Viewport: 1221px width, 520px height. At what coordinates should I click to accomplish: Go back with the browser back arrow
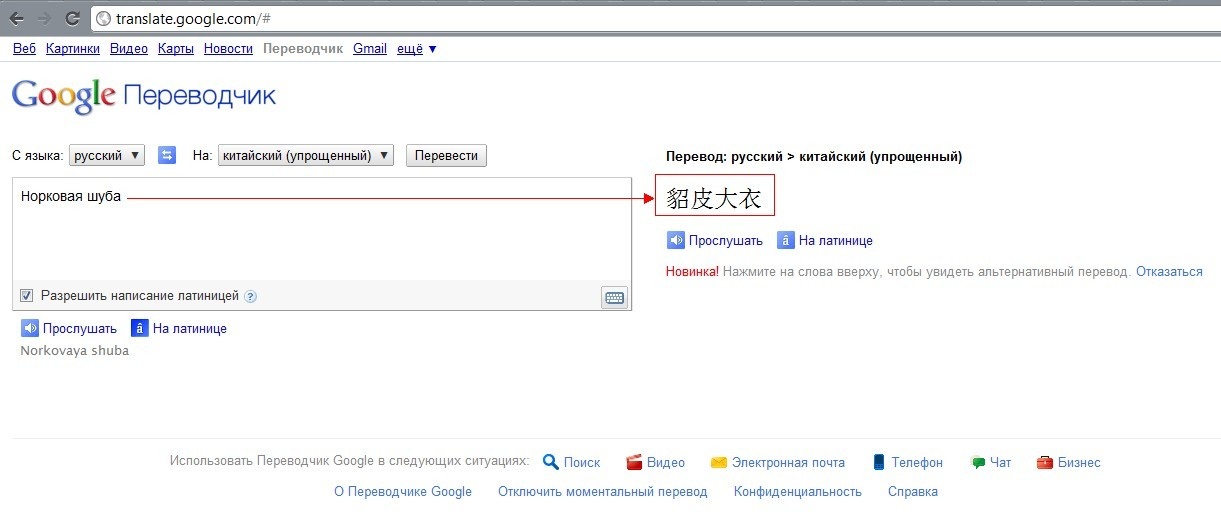coord(17,19)
